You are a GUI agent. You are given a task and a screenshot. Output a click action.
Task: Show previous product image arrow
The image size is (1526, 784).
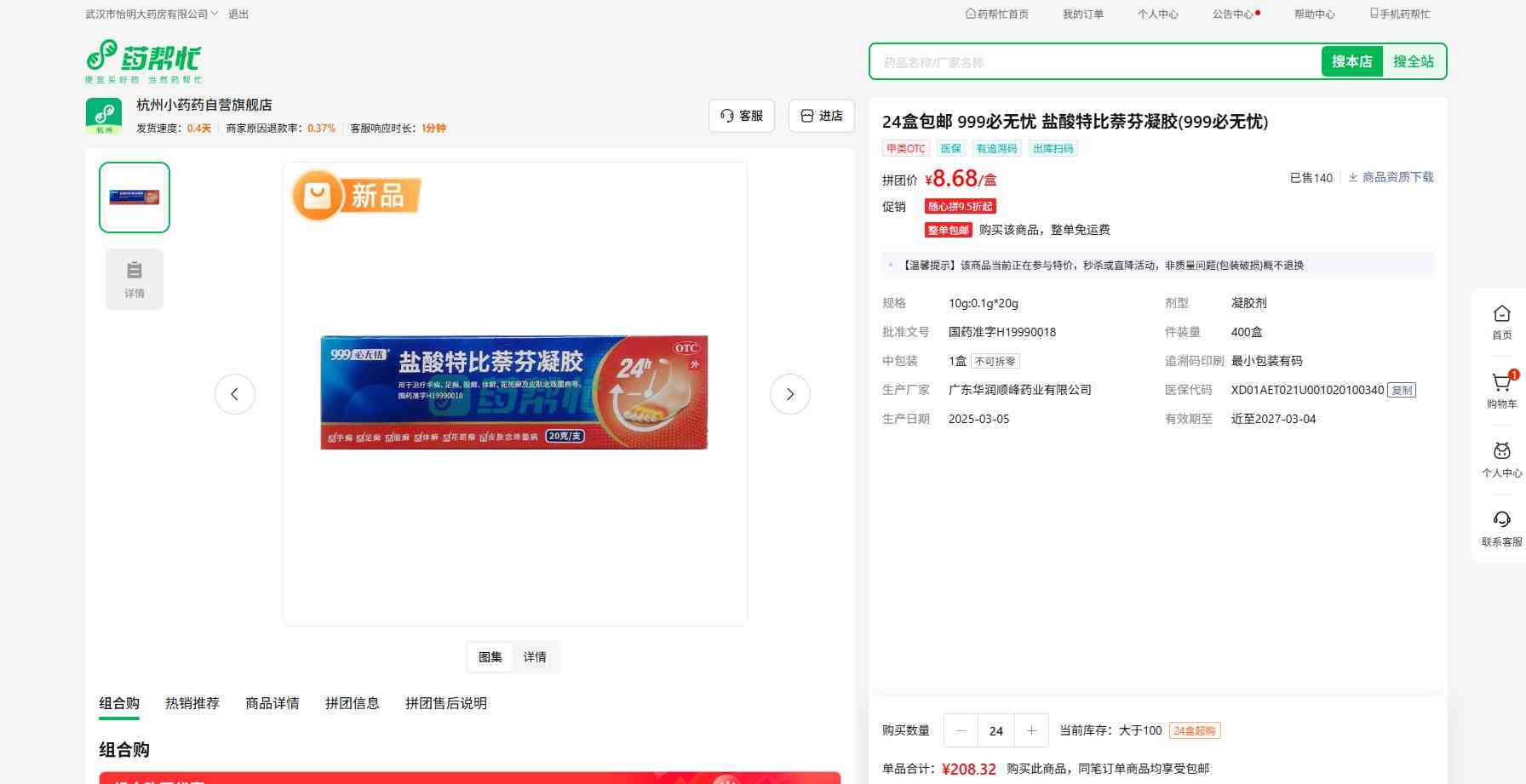click(235, 394)
